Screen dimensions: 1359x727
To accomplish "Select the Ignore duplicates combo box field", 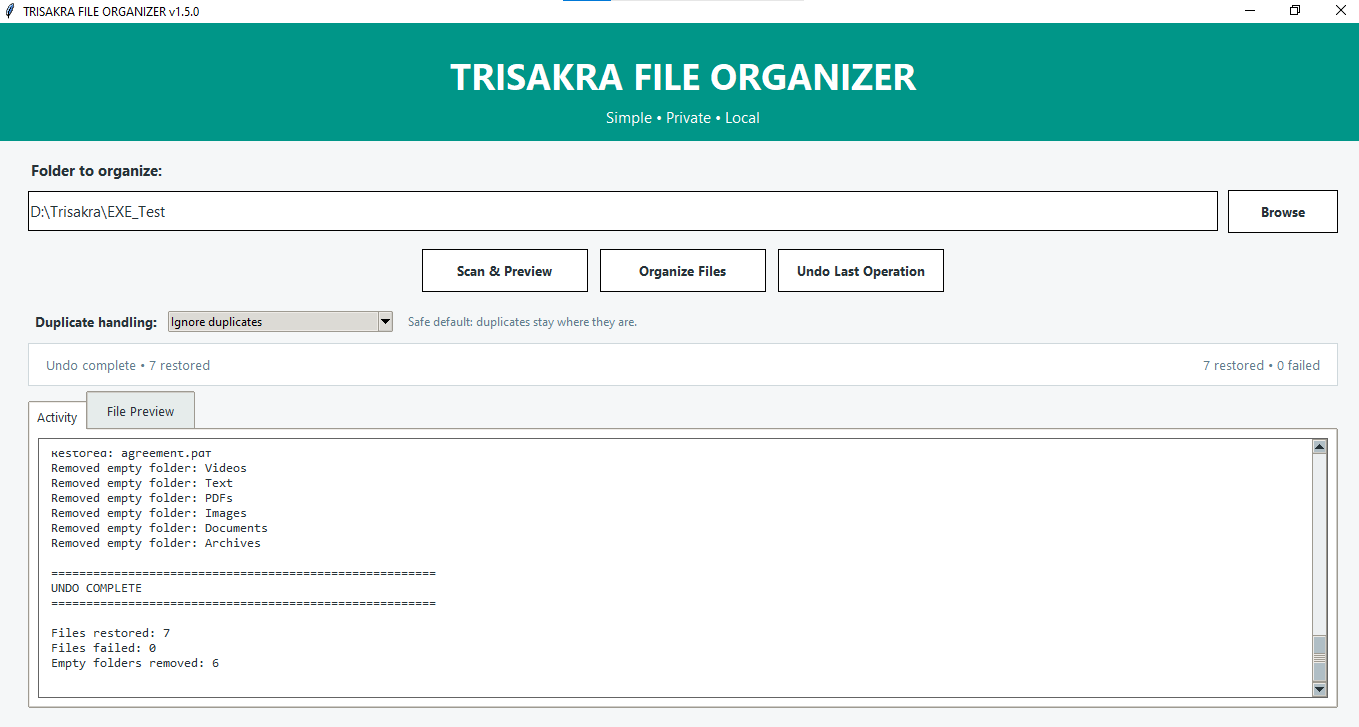I will [280, 322].
